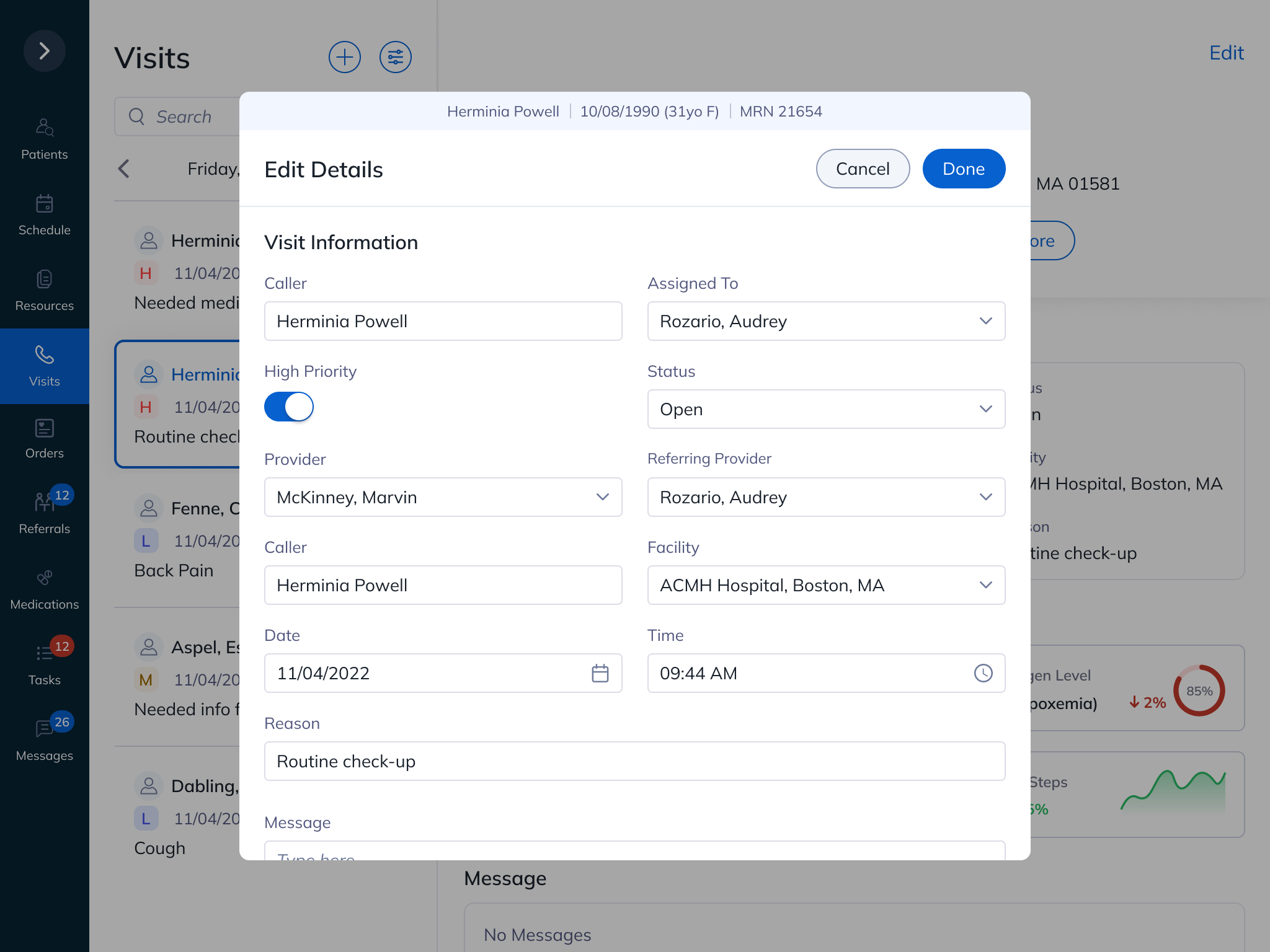The width and height of the screenshot is (1270, 952).
Task: Disable the High Priority toggle
Action: click(289, 407)
